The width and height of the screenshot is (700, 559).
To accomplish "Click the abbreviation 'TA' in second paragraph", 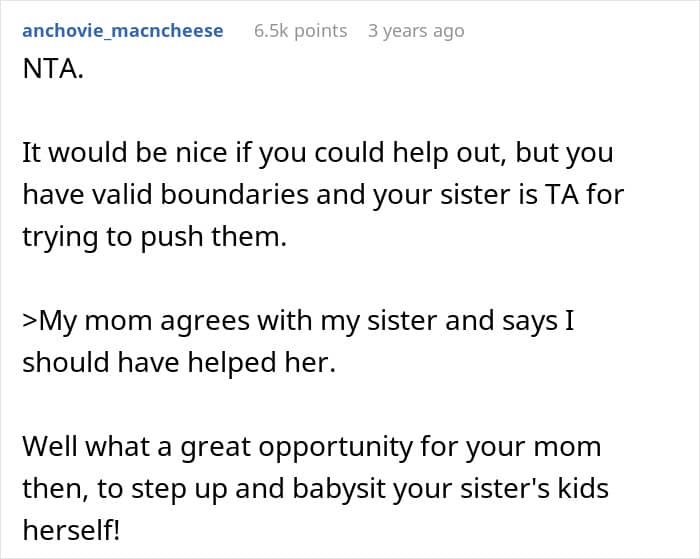I will (x=562, y=195).
